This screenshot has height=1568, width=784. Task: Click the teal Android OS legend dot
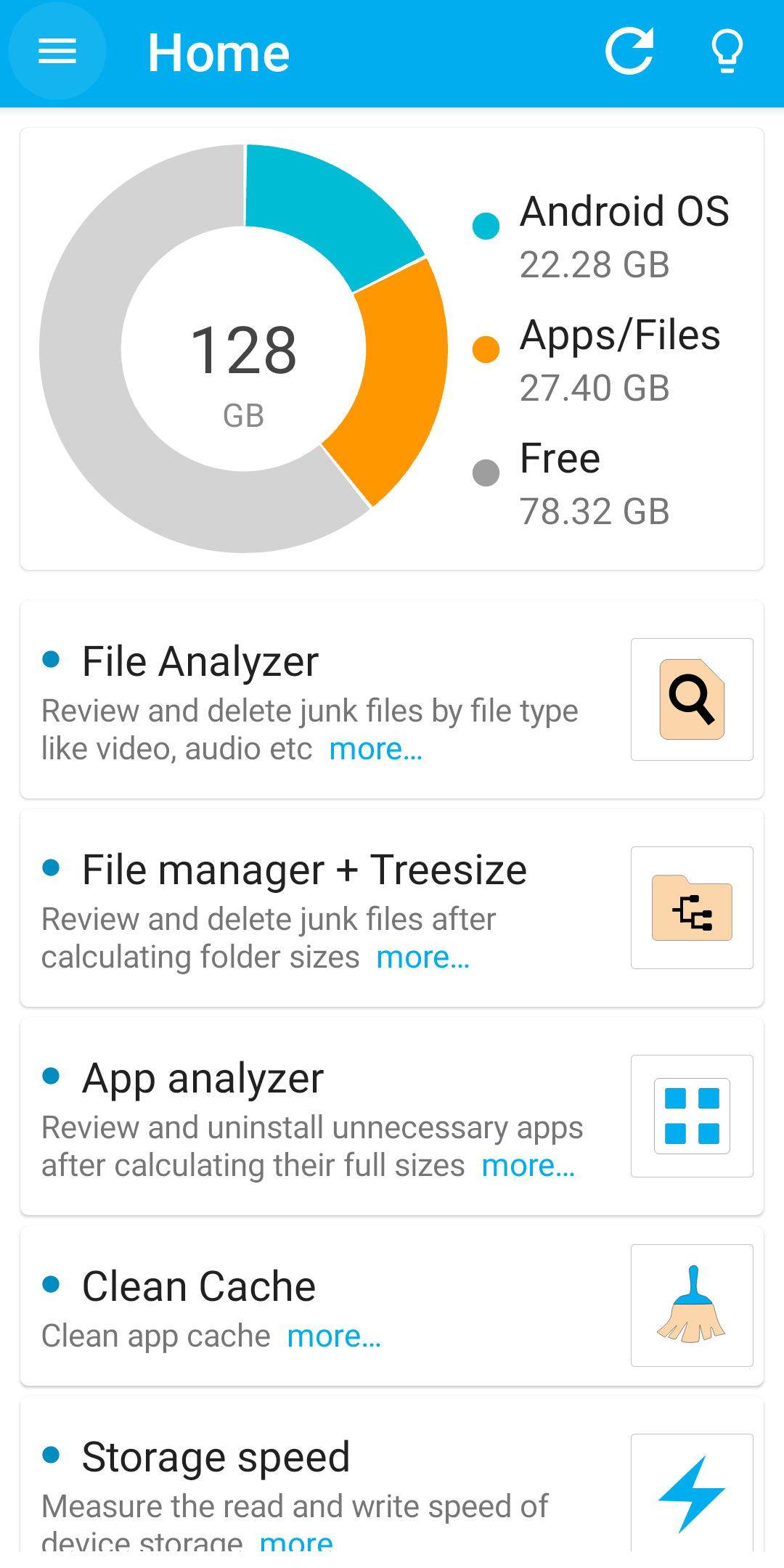click(x=485, y=225)
